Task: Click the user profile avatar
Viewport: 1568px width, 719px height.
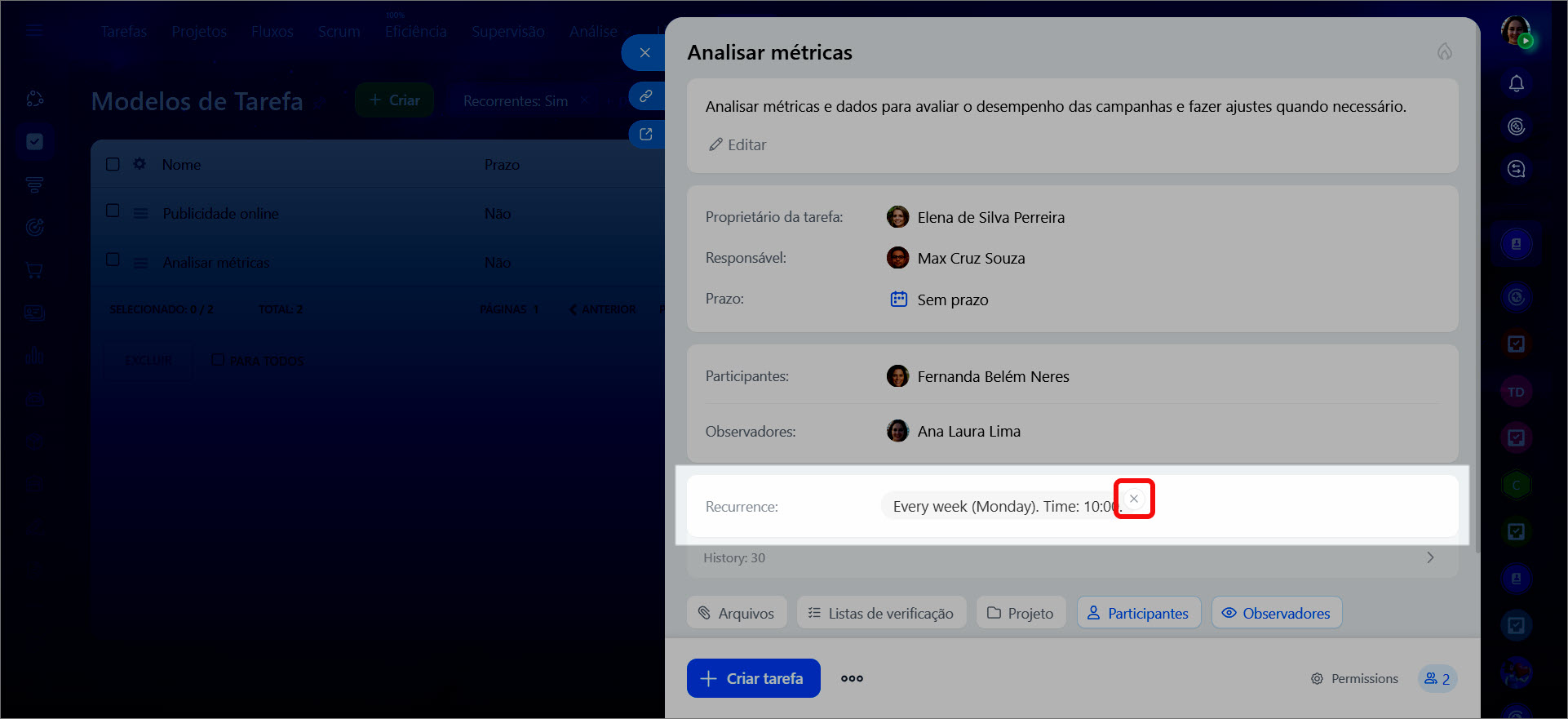Action: click(x=1515, y=31)
